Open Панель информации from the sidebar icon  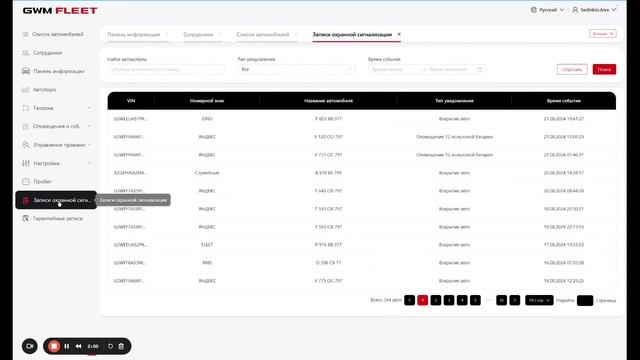(x=26, y=71)
